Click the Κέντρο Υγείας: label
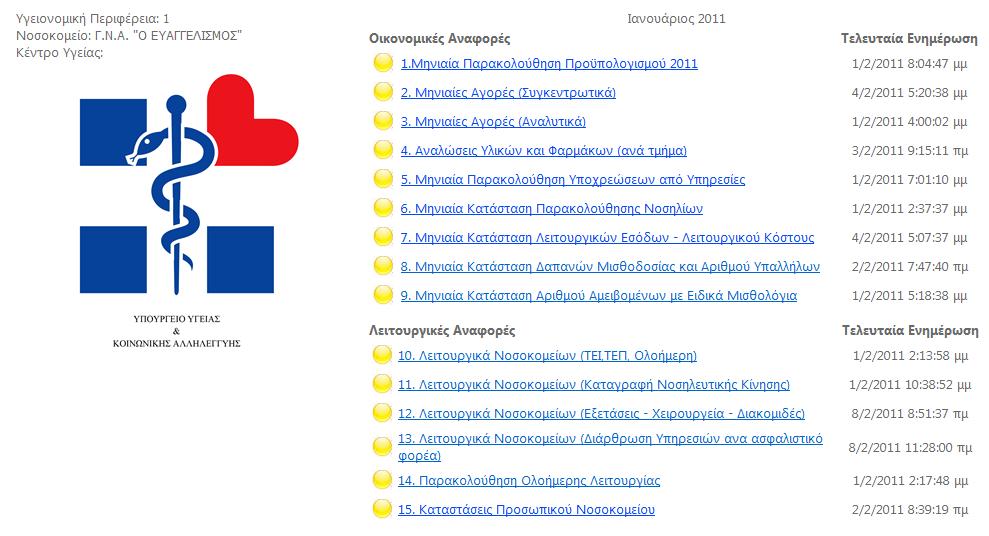989x536 pixels. [59, 52]
